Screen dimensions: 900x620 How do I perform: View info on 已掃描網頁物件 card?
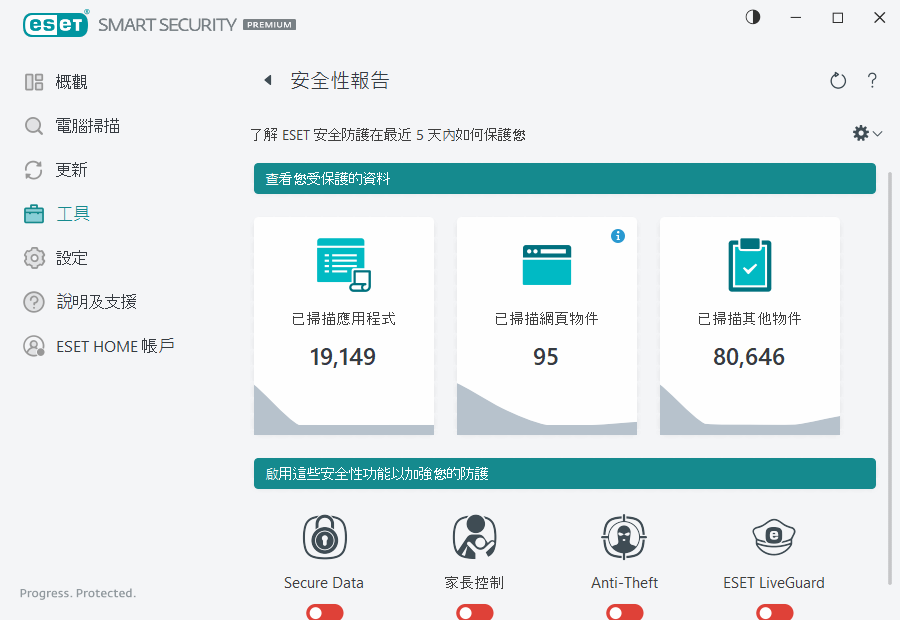[x=617, y=236]
